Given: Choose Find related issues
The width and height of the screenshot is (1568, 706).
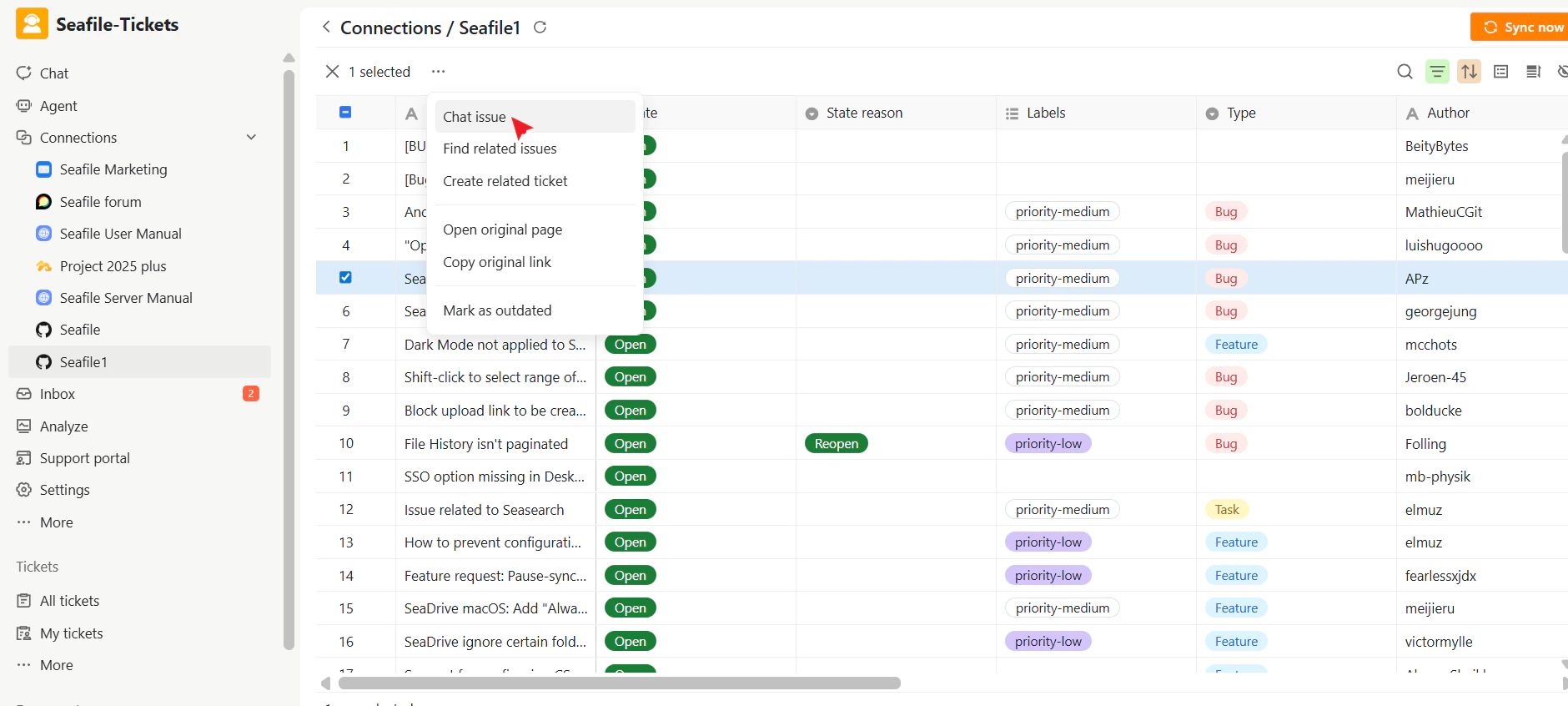Looking at the screenshot, I should [535, 149].
